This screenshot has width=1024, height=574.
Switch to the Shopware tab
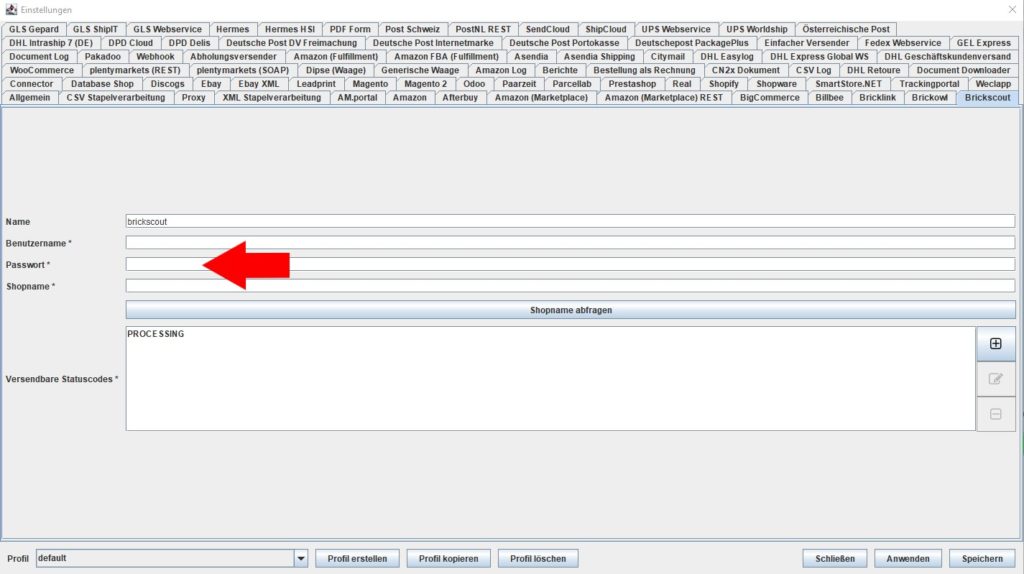pyautogui.click(x=776, y=84)
